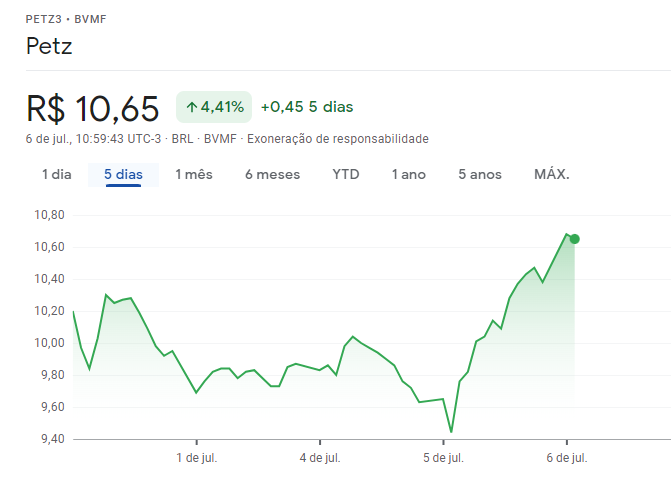Select the MÁX. range tab
The image size is (671, 484).
[552, 174]
